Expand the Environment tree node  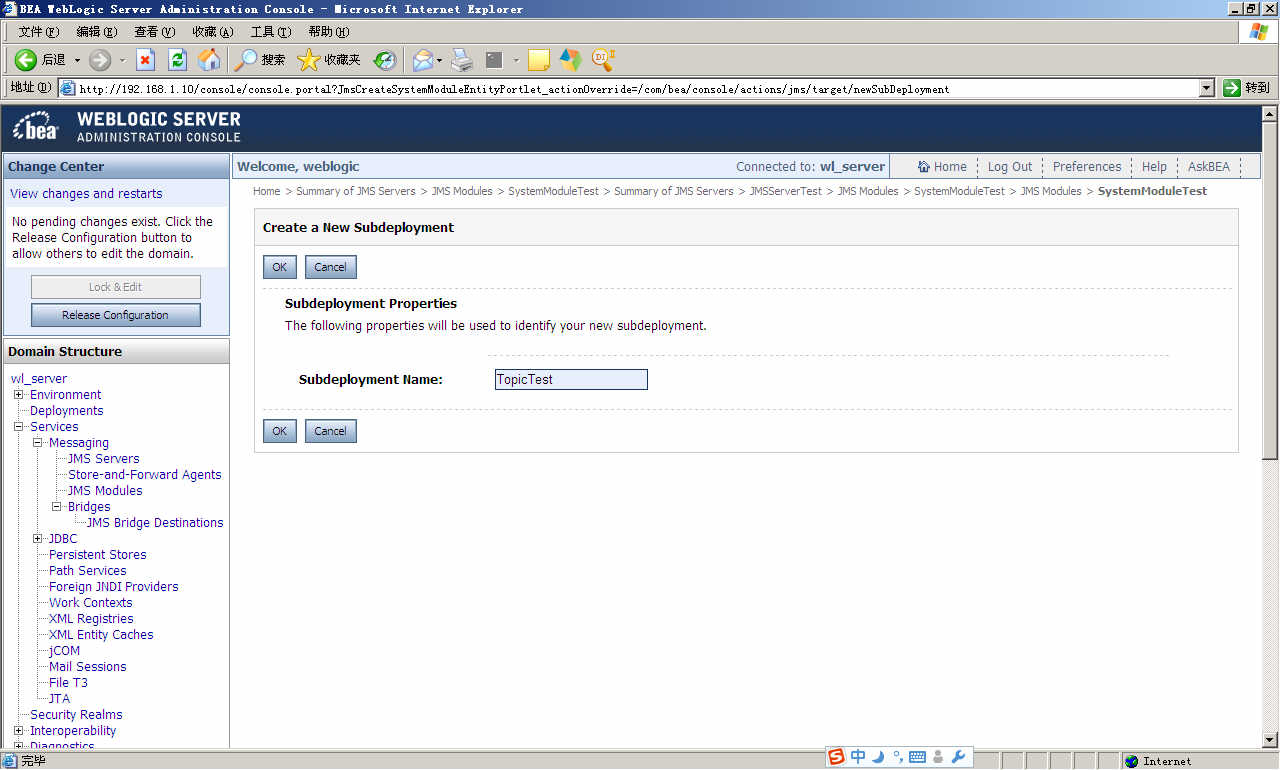click(x=18, y=394)
